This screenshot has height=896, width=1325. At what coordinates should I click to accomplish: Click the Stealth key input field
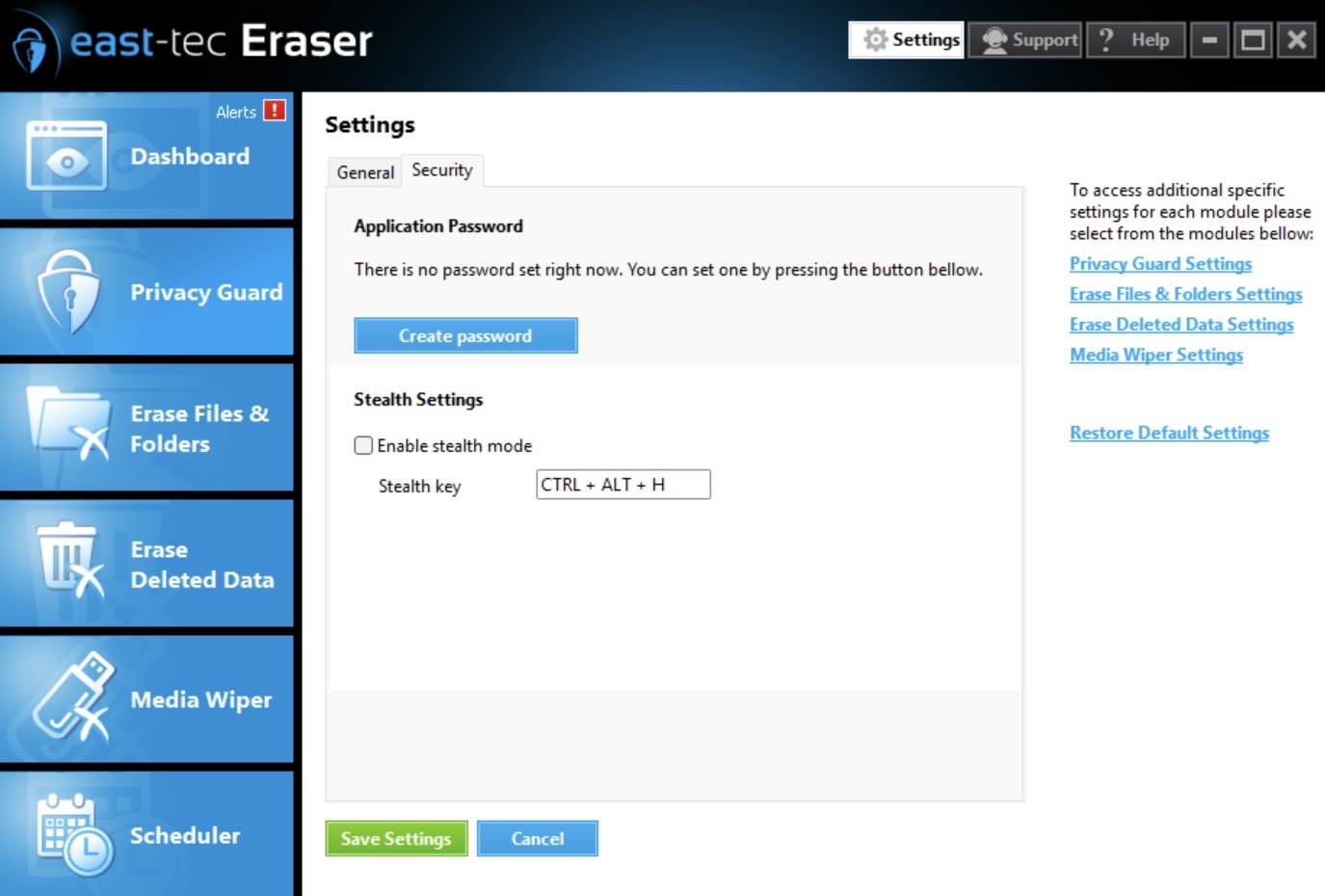pos(623,485)
